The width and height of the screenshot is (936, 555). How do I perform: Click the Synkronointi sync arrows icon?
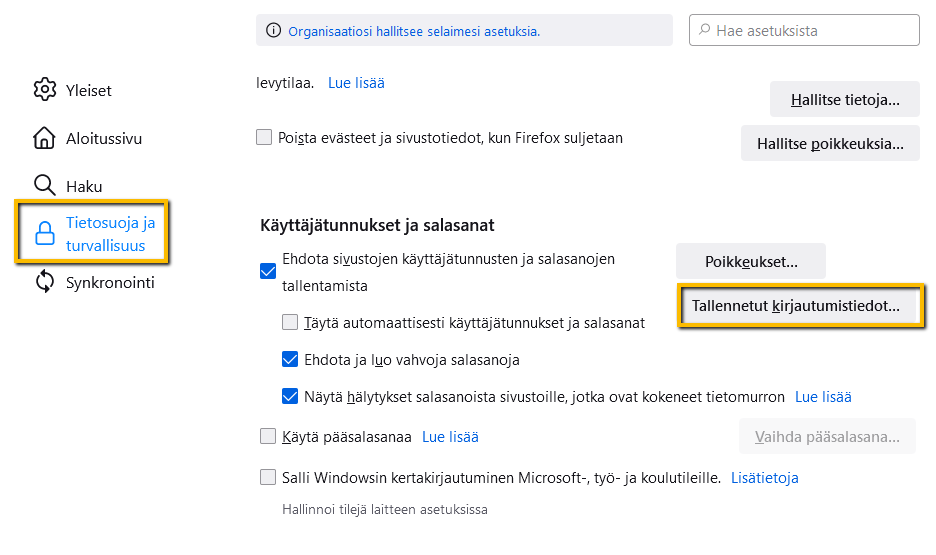(45, 282)
